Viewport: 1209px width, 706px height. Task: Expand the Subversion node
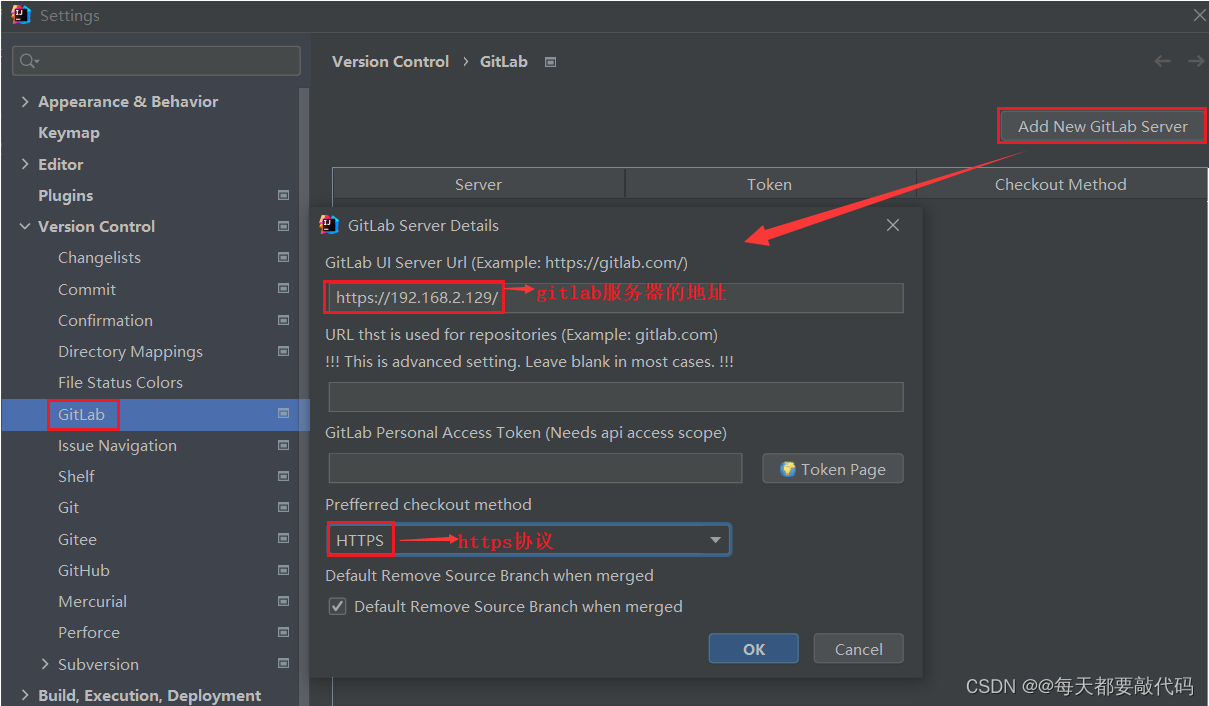tap(45, 664)
